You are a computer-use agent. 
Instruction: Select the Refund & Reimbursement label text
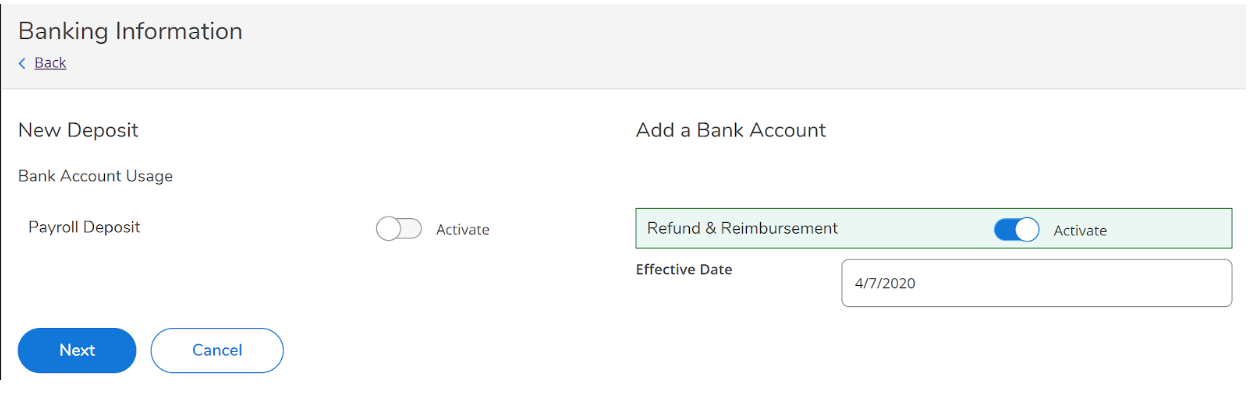(x=742, y=228)
